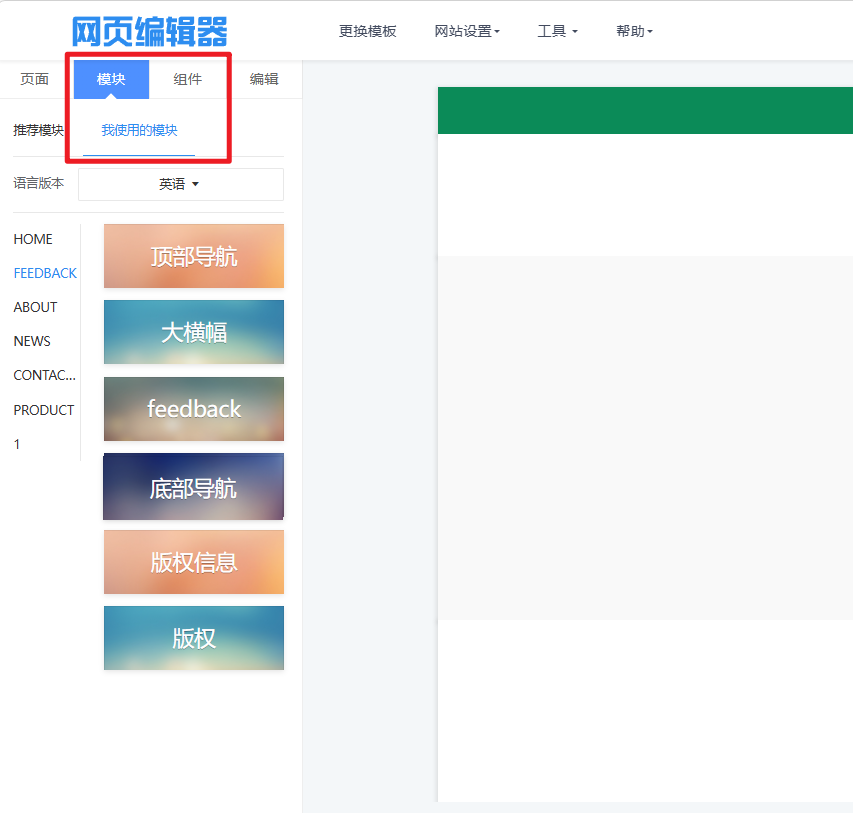The height and width of the screenshot is (813, 853).
Task: Select the 推荐模块 sub-tab
Action: 38,130
